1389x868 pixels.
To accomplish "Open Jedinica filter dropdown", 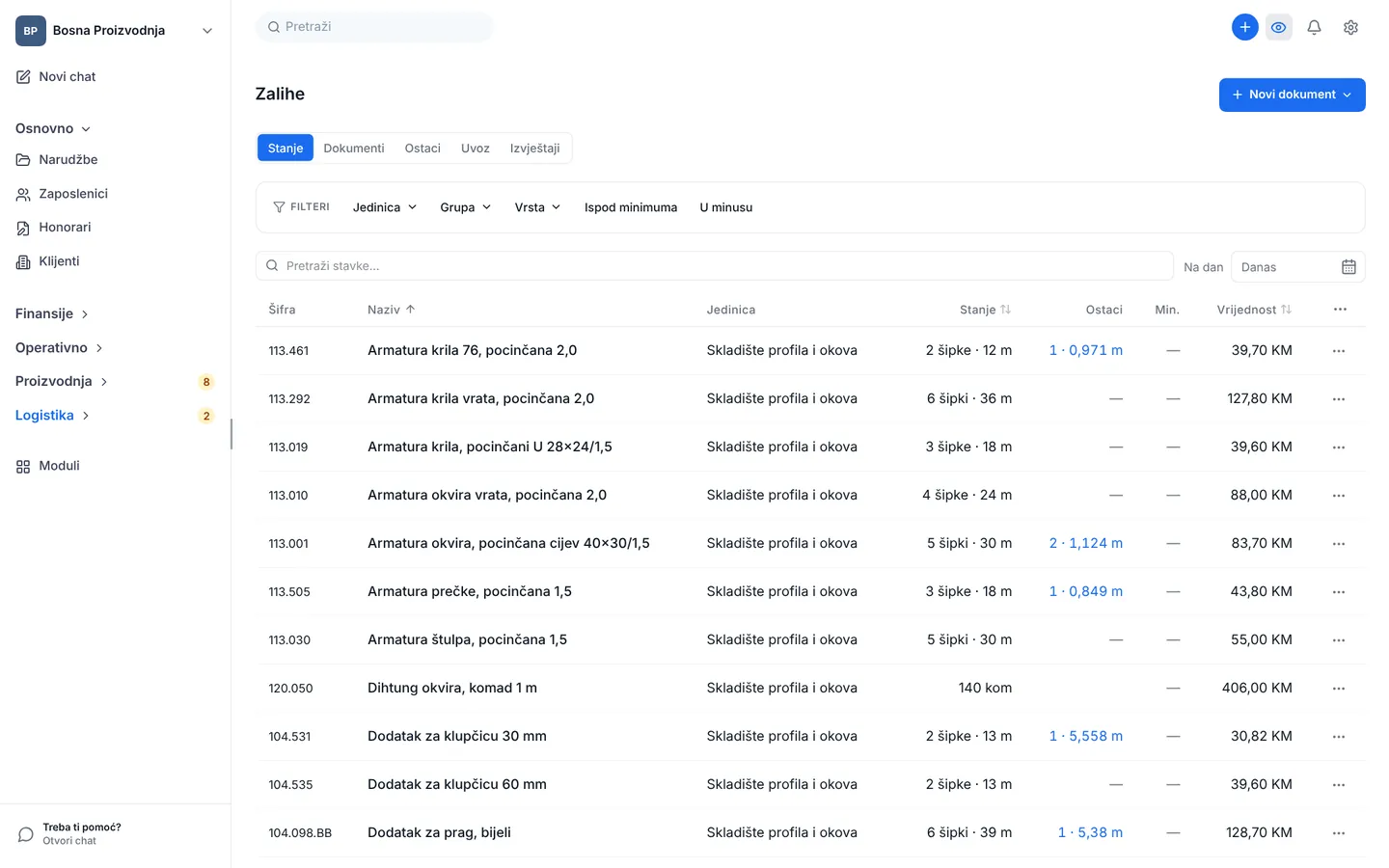I will pos(385,207).
